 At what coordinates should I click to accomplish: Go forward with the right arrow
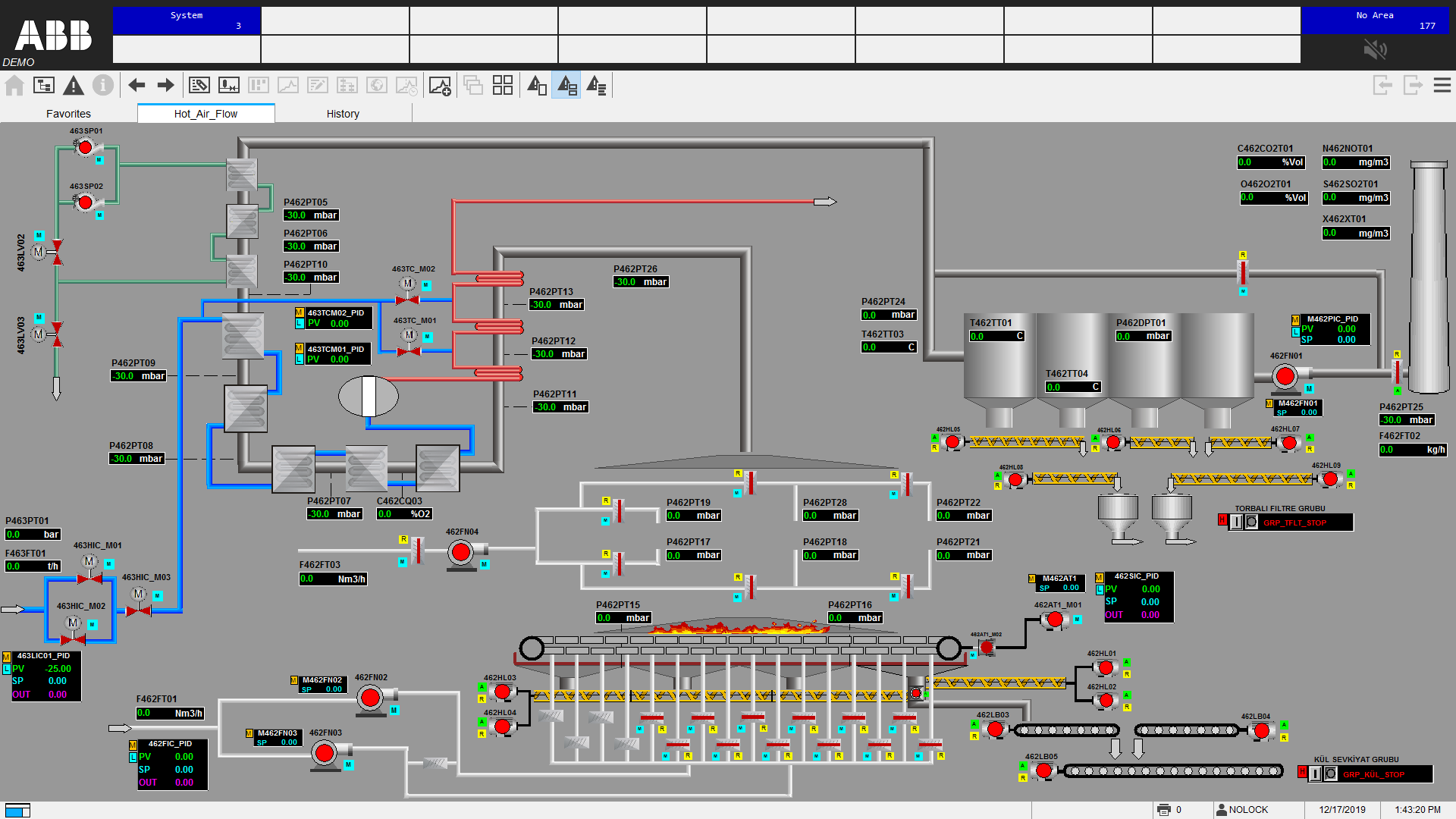(x=165, y=86)
